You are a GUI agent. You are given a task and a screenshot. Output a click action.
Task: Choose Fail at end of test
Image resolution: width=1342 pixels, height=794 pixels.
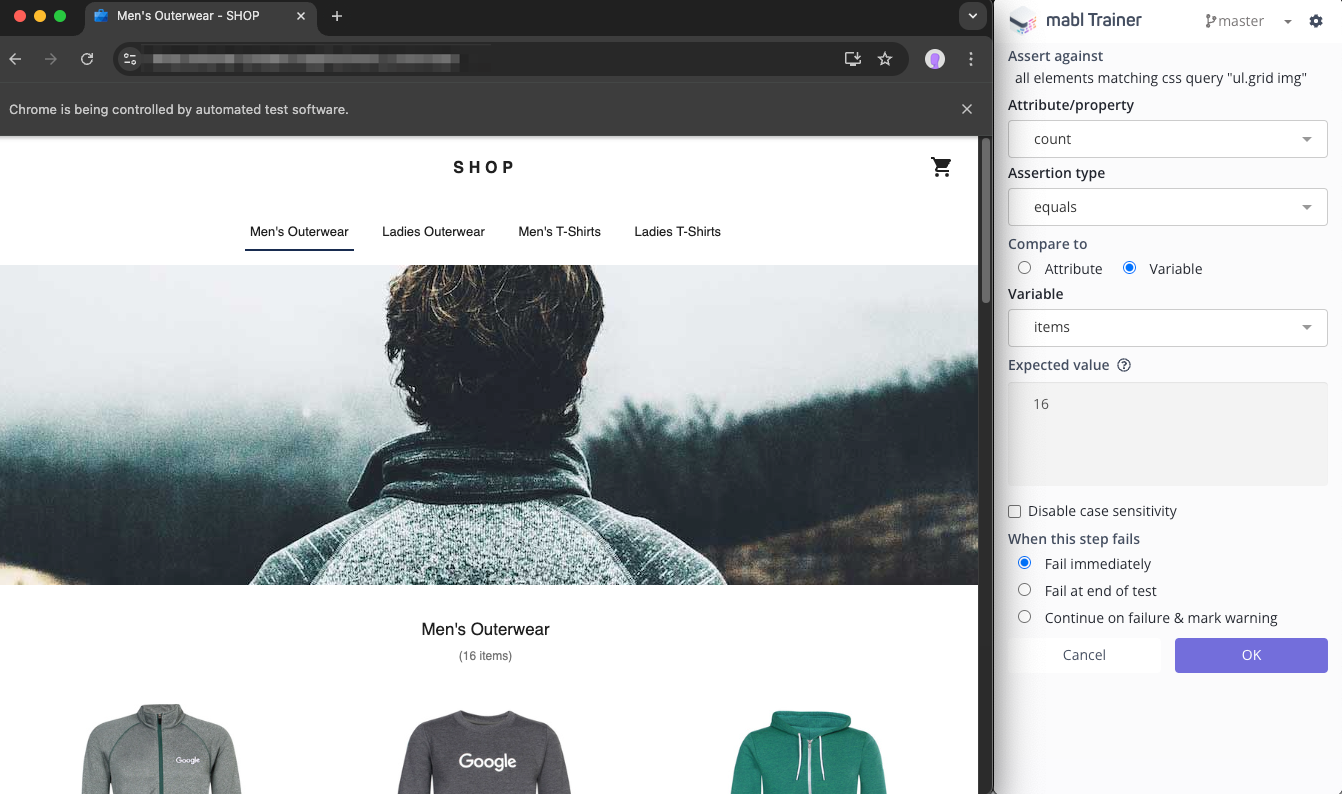pyautogui.click(x=1024, y=590)
